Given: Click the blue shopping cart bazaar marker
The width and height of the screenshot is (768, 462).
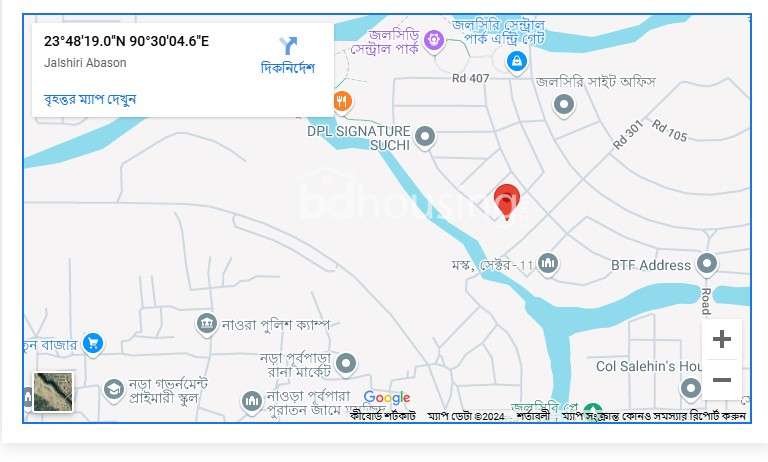Looking at the screenshot, I should click(x=93, y=344).
